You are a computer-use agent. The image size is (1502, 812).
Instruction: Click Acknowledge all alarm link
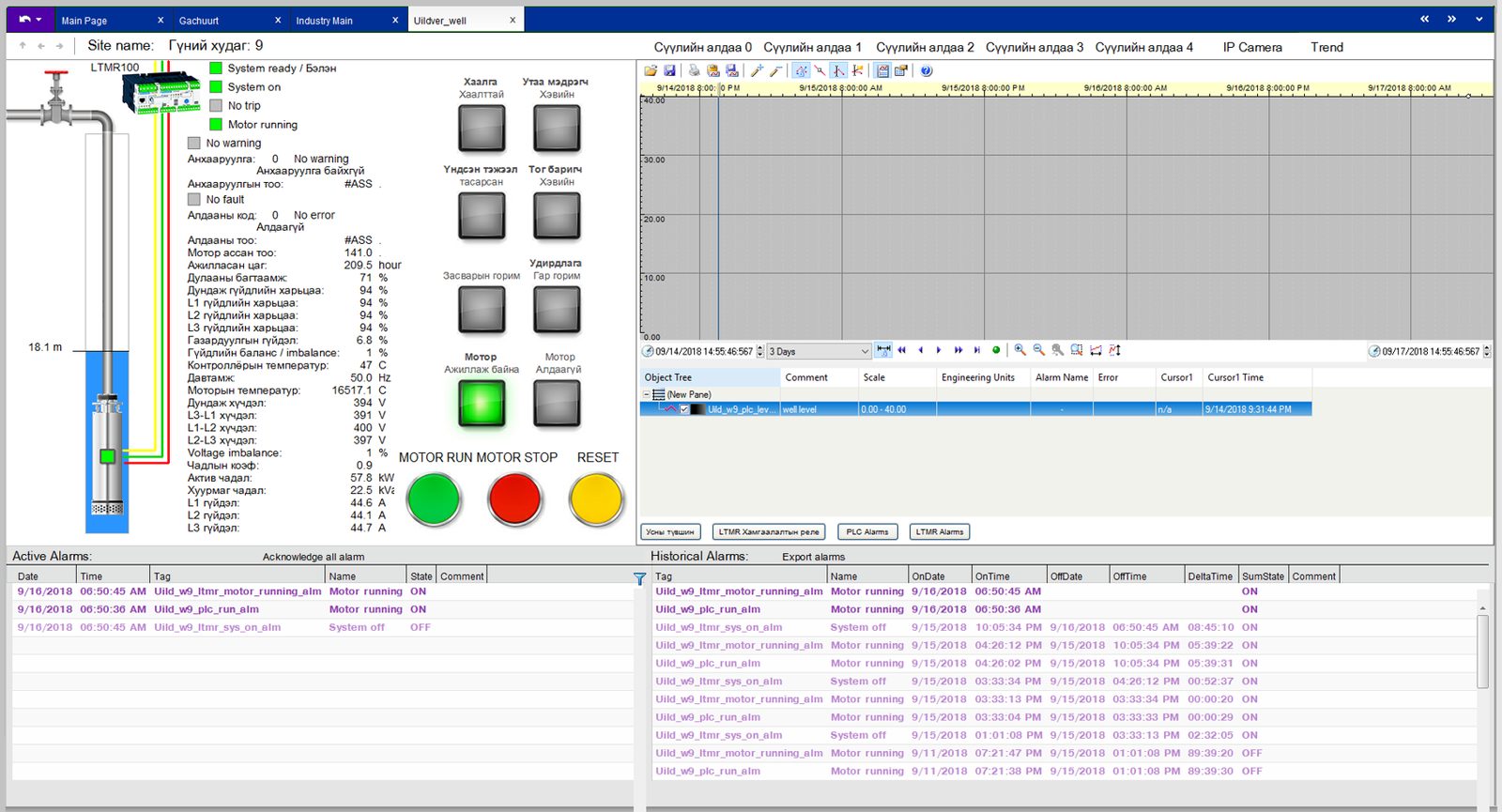point(314,557)
